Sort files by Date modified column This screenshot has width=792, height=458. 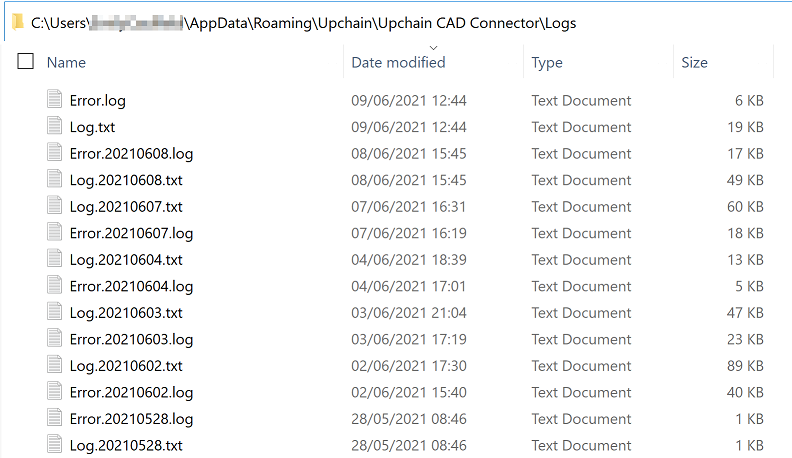coord(398,62)
